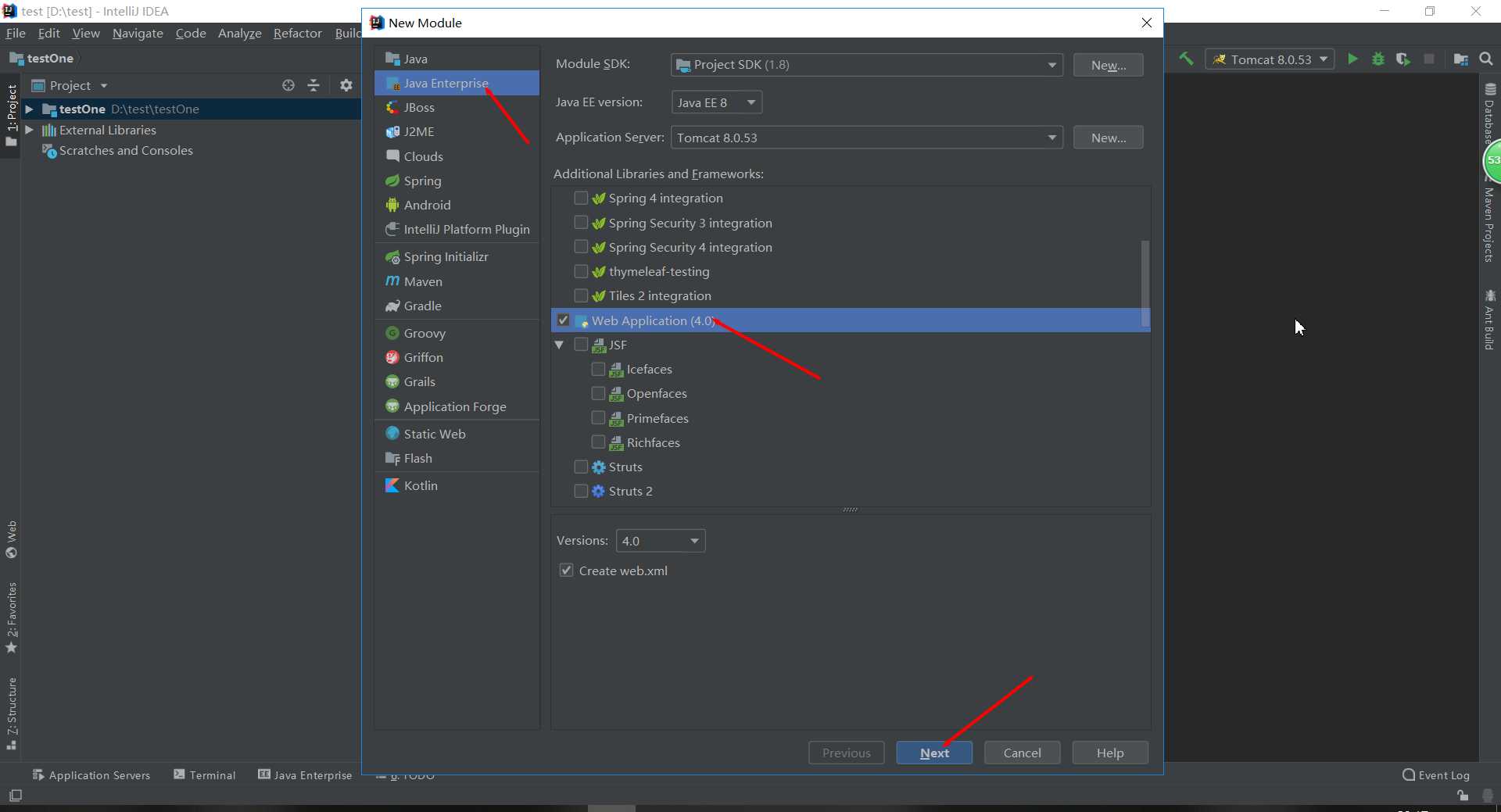Collapse the JSF tree node
1501x812 pixels.
pyautogui.click(x=559, y=345)
